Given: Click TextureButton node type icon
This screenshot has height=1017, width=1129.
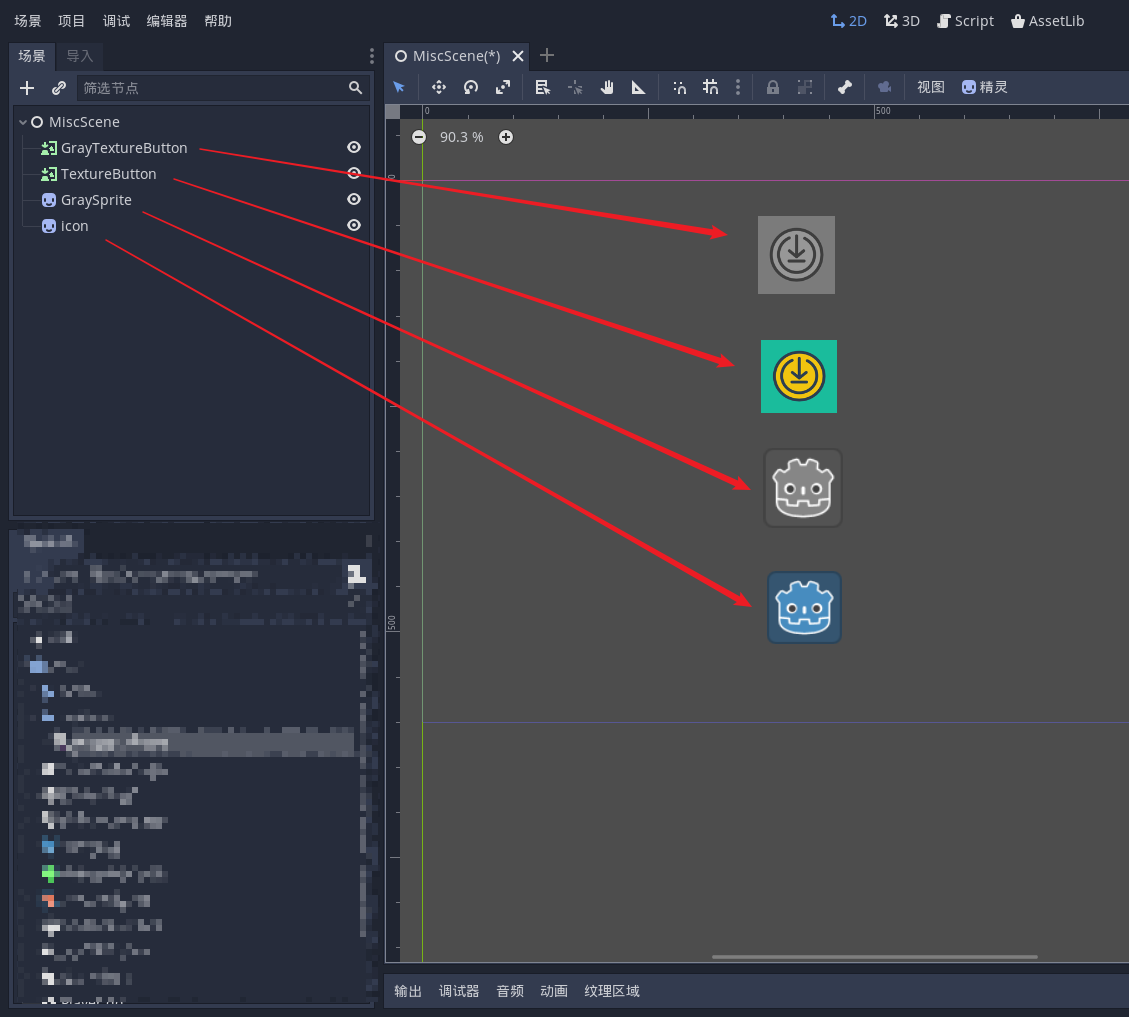Looking at the screenshot, I should 49,174.
